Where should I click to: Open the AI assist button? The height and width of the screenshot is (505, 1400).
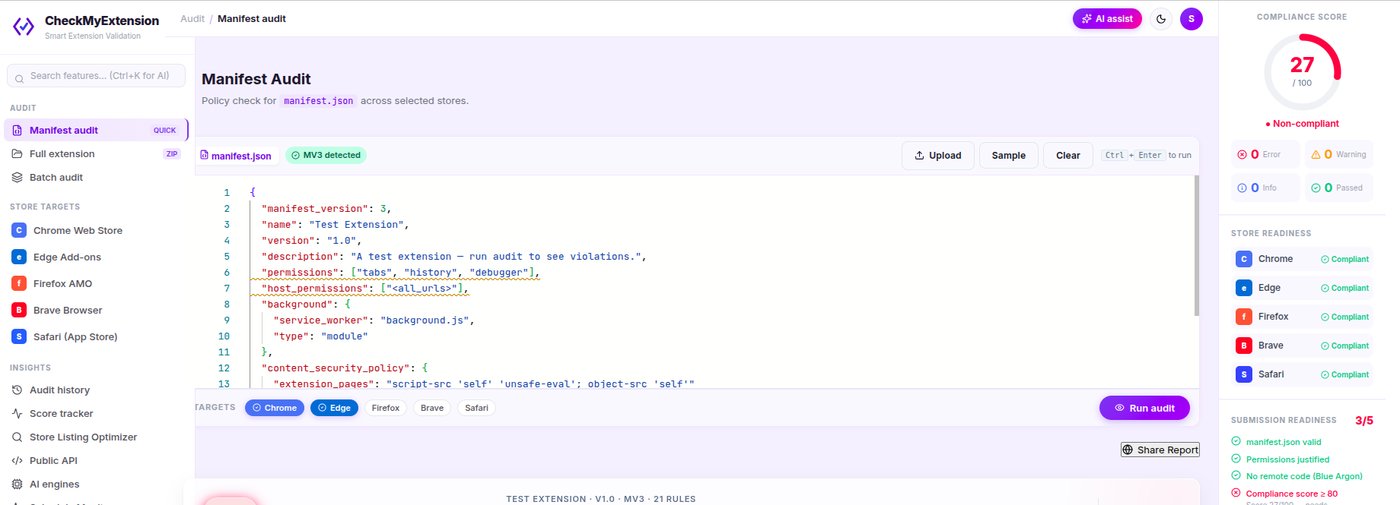click(x=1107, y=18)
